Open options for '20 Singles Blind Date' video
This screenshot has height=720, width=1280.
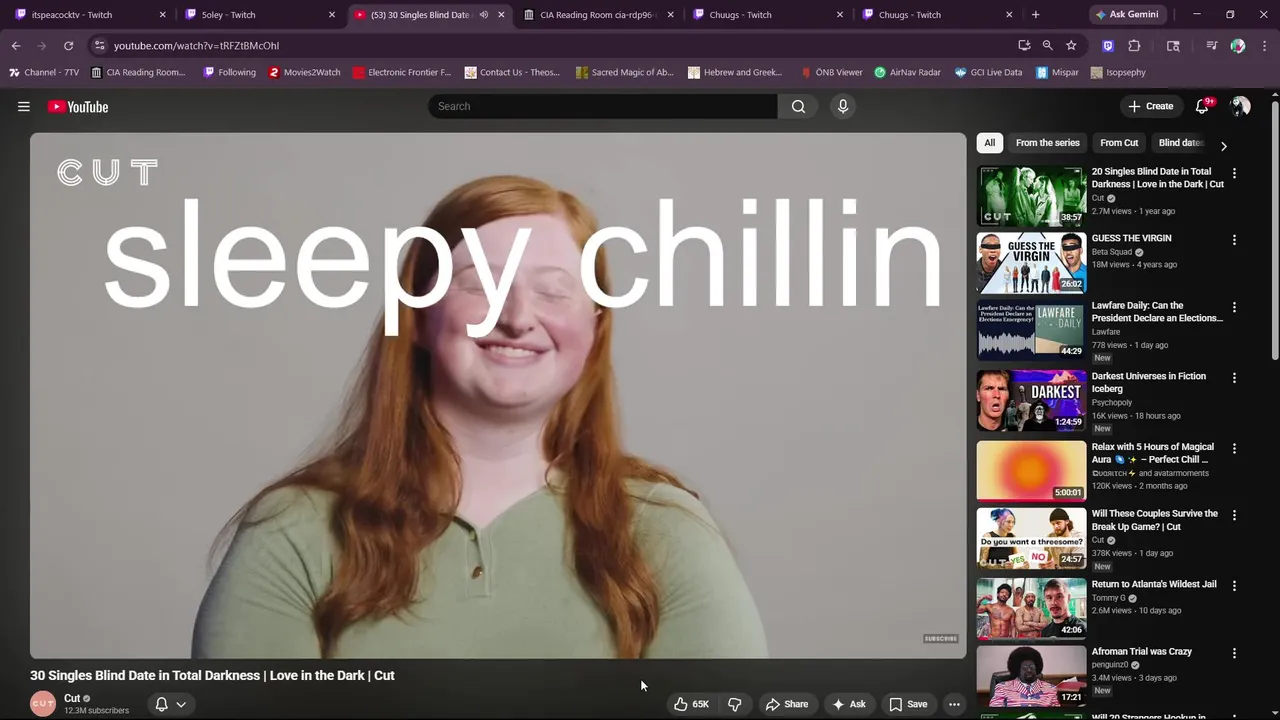pos(1234,173)
